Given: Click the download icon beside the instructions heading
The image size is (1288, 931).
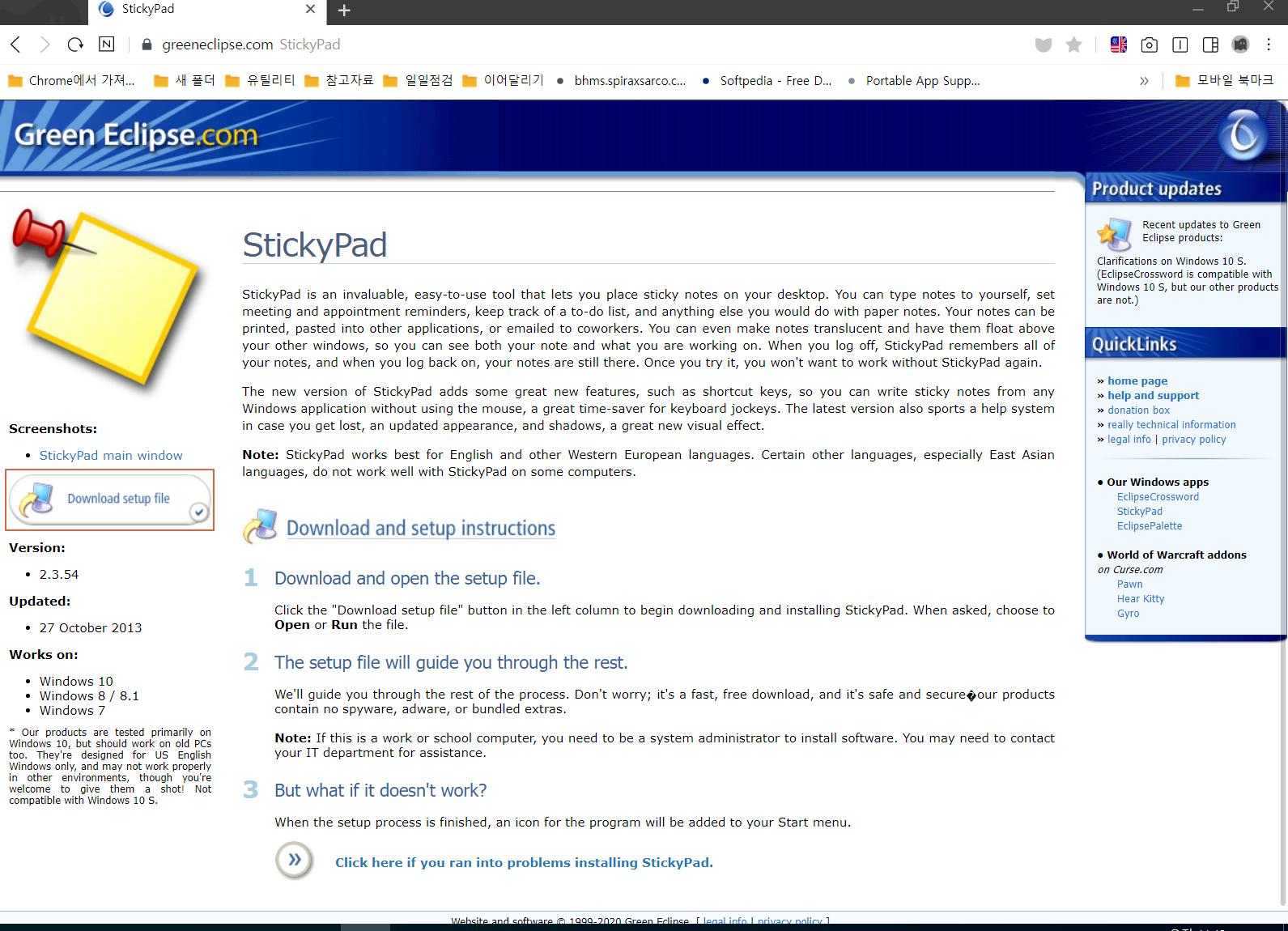Looking at the screenshot, I should tap(260, 527).
